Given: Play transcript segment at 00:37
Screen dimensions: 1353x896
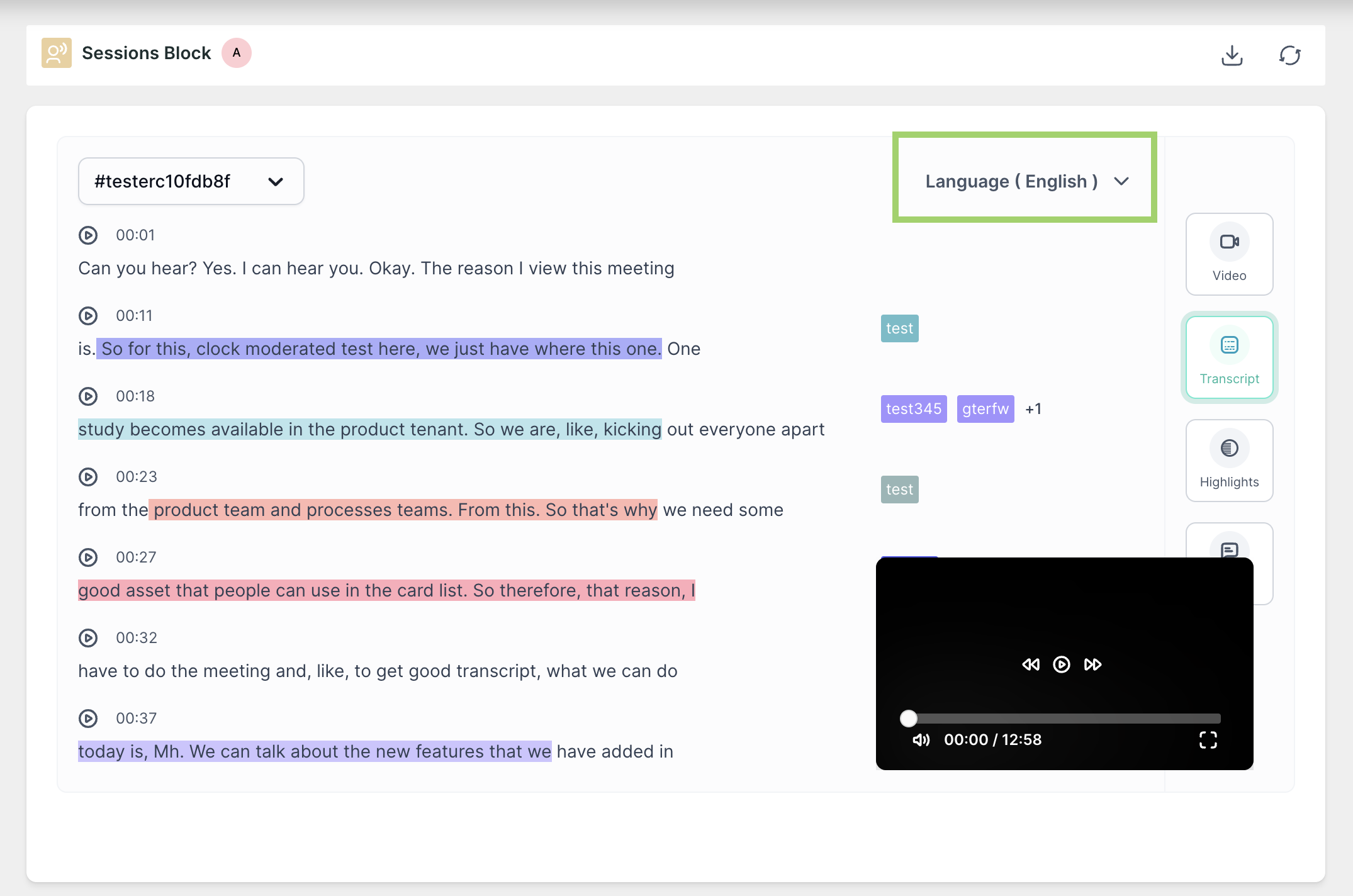Looking at the screenshot, I should tap(88, 719).
